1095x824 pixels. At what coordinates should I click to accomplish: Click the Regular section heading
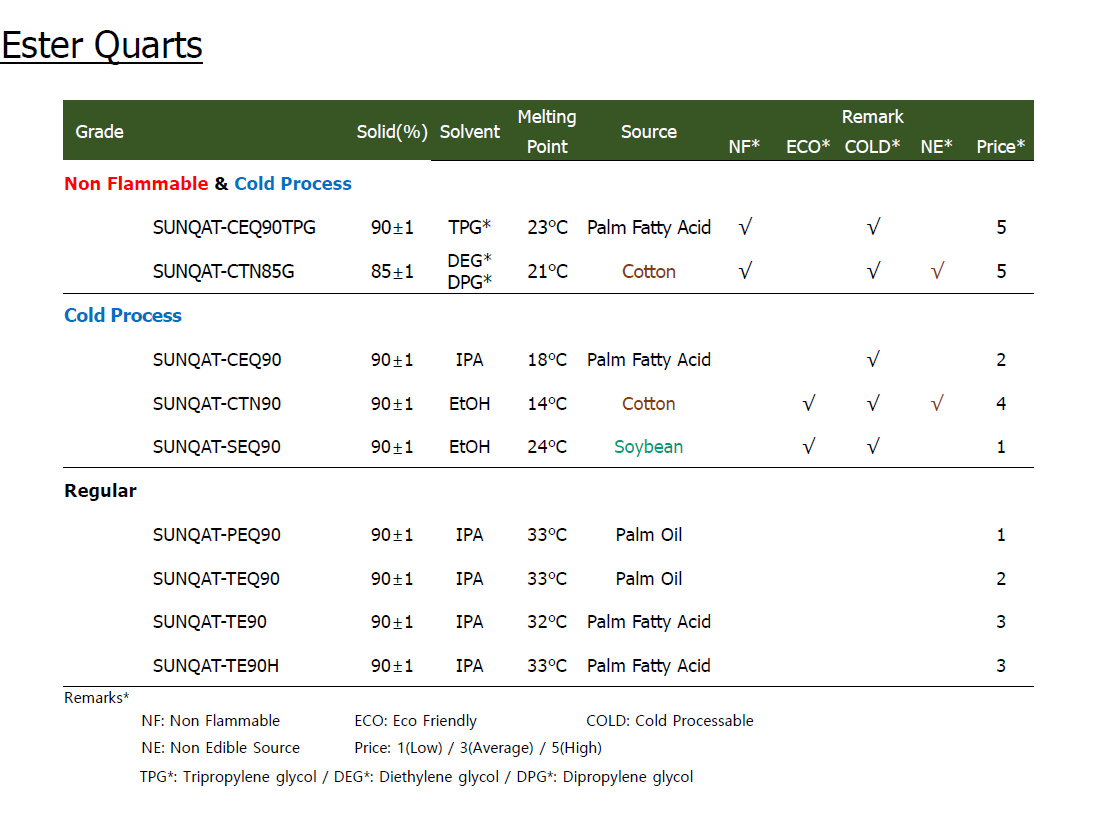click(100, 491)
